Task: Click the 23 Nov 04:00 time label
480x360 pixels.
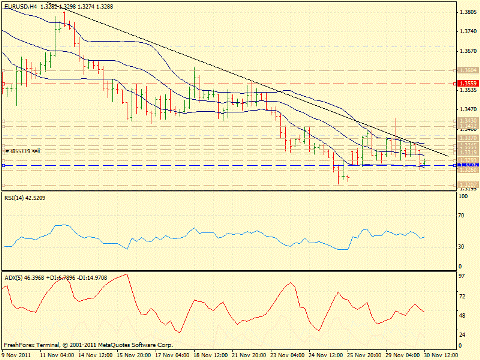Action: tap(287, 355)
